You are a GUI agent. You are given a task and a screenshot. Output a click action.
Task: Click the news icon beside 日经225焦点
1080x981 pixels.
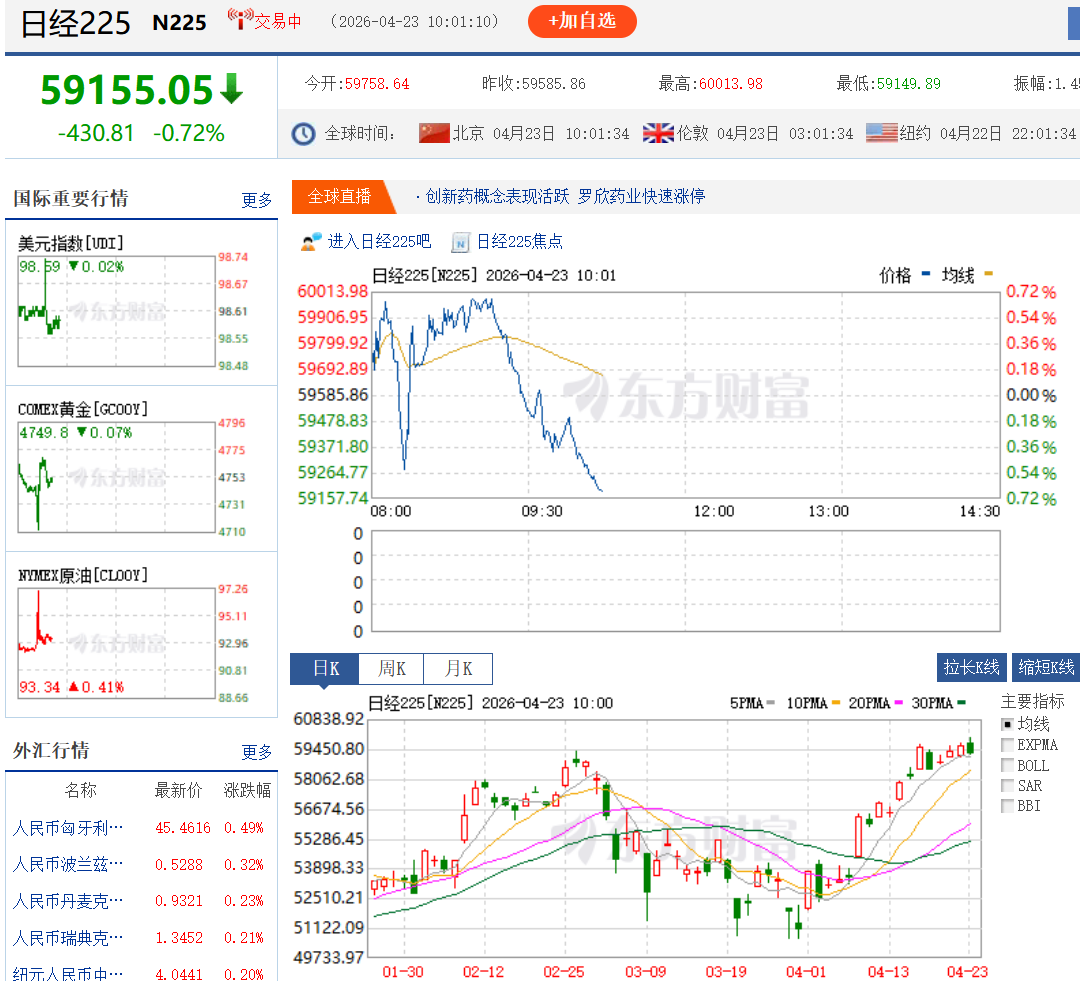tap(460, 242)
